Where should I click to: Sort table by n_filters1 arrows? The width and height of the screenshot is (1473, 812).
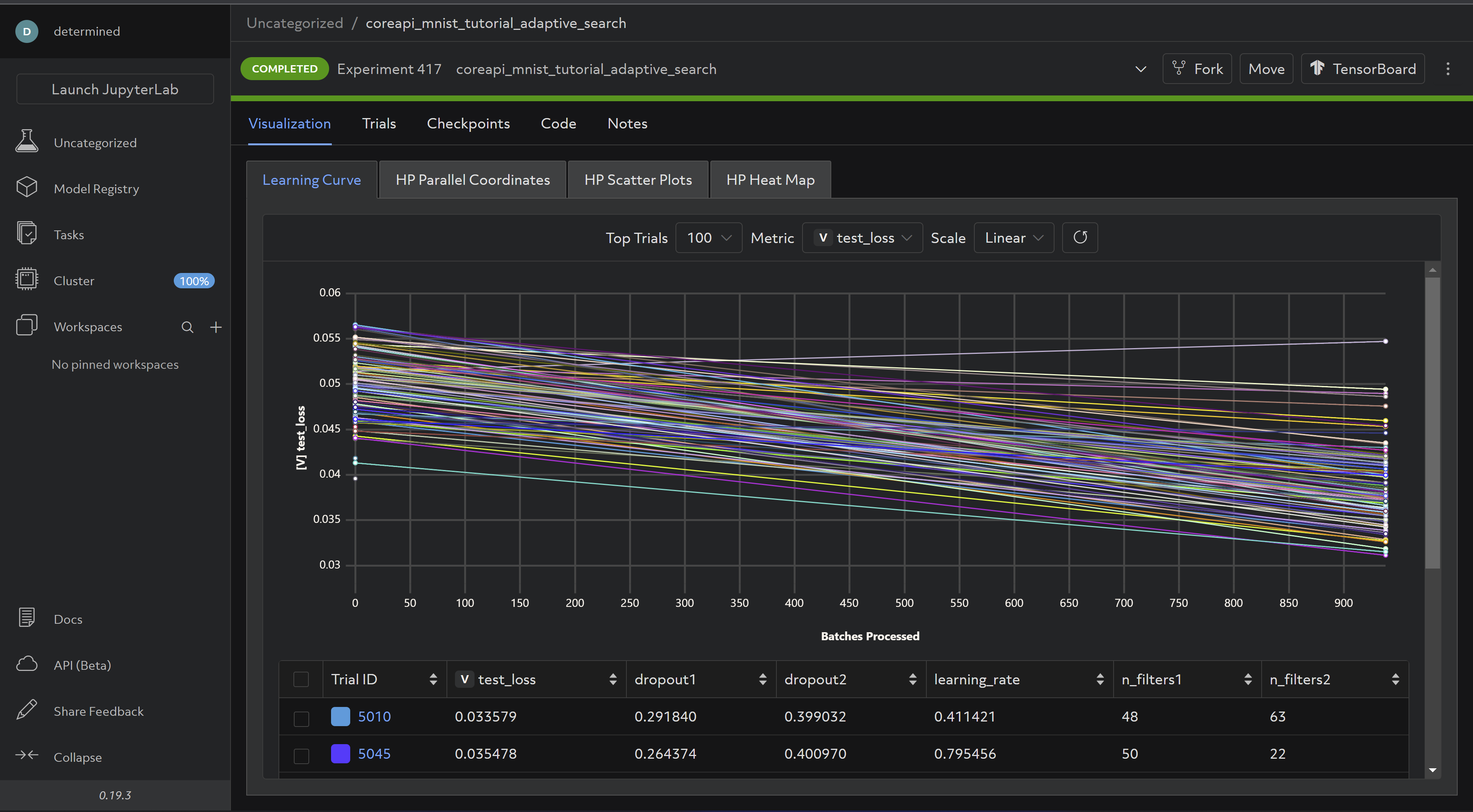coord(1248,679)
